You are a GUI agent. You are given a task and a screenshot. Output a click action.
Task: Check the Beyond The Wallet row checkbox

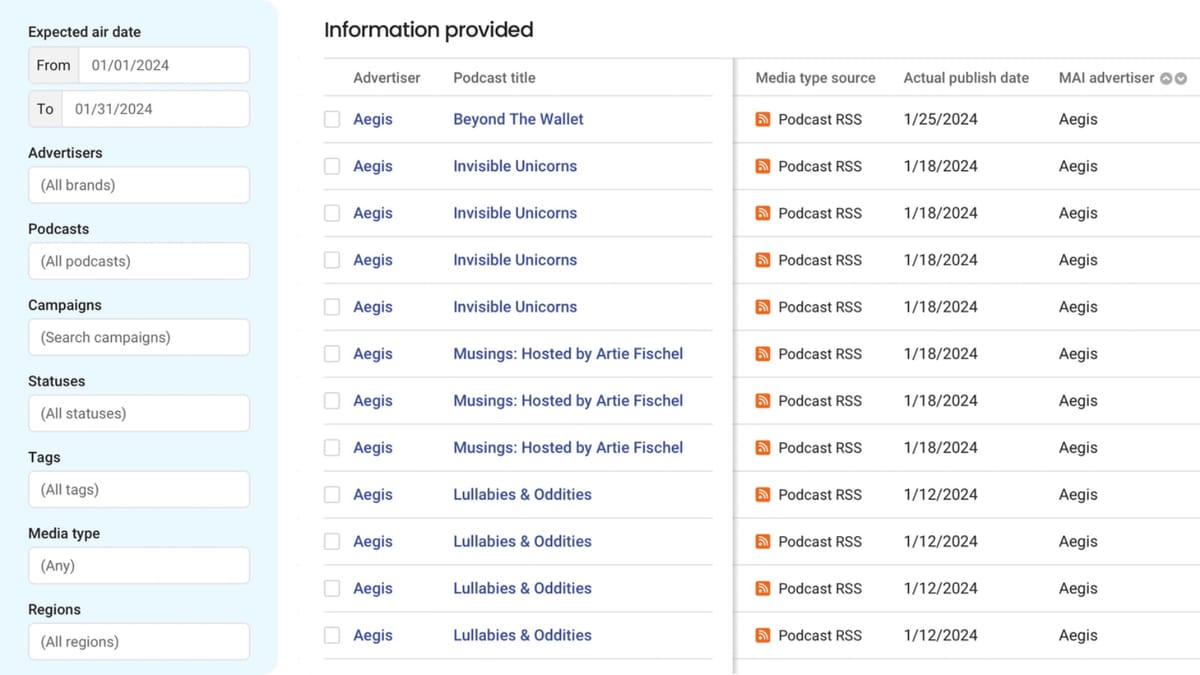[332, 120]
